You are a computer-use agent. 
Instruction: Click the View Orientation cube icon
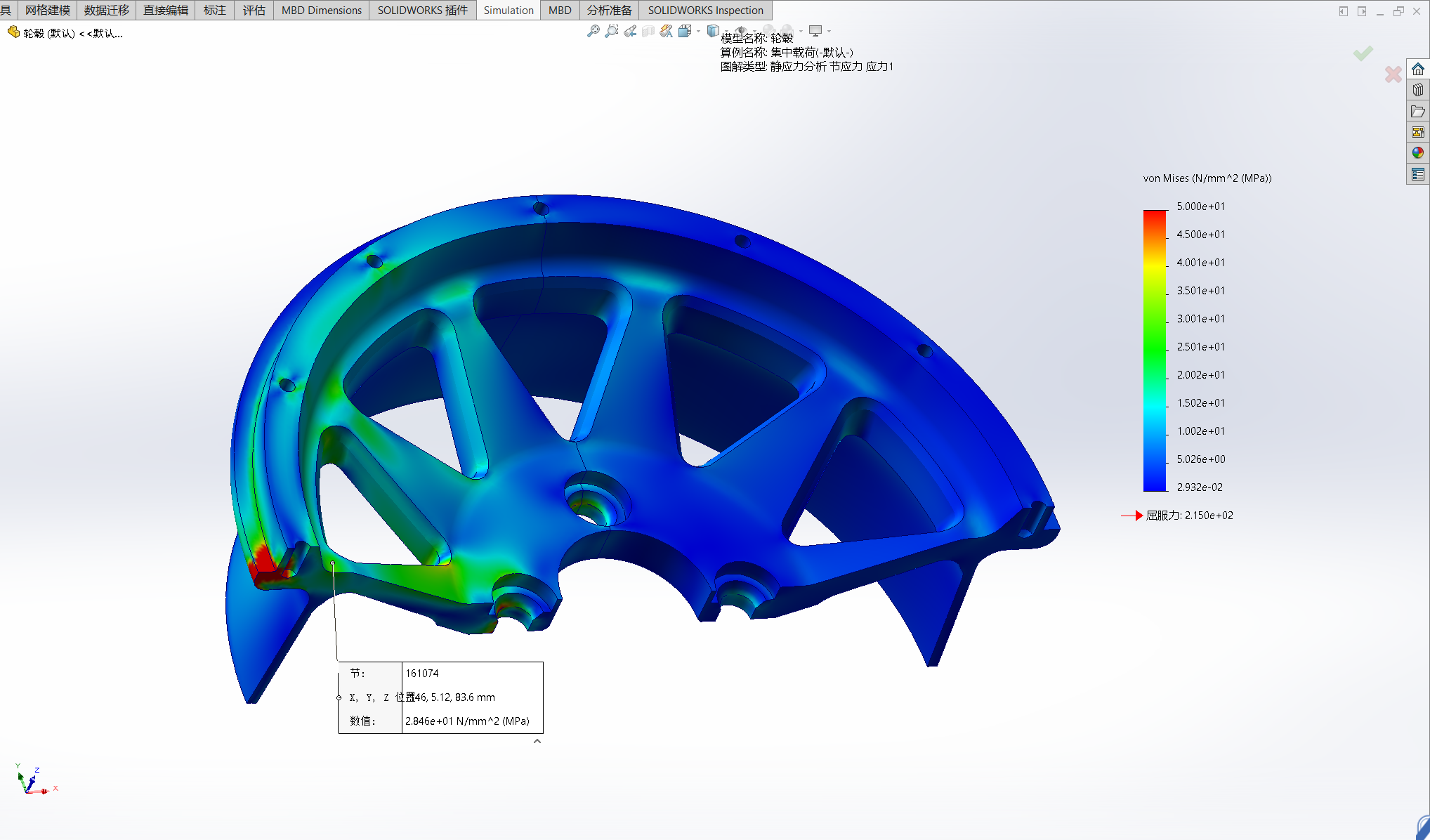click(685, 31)
